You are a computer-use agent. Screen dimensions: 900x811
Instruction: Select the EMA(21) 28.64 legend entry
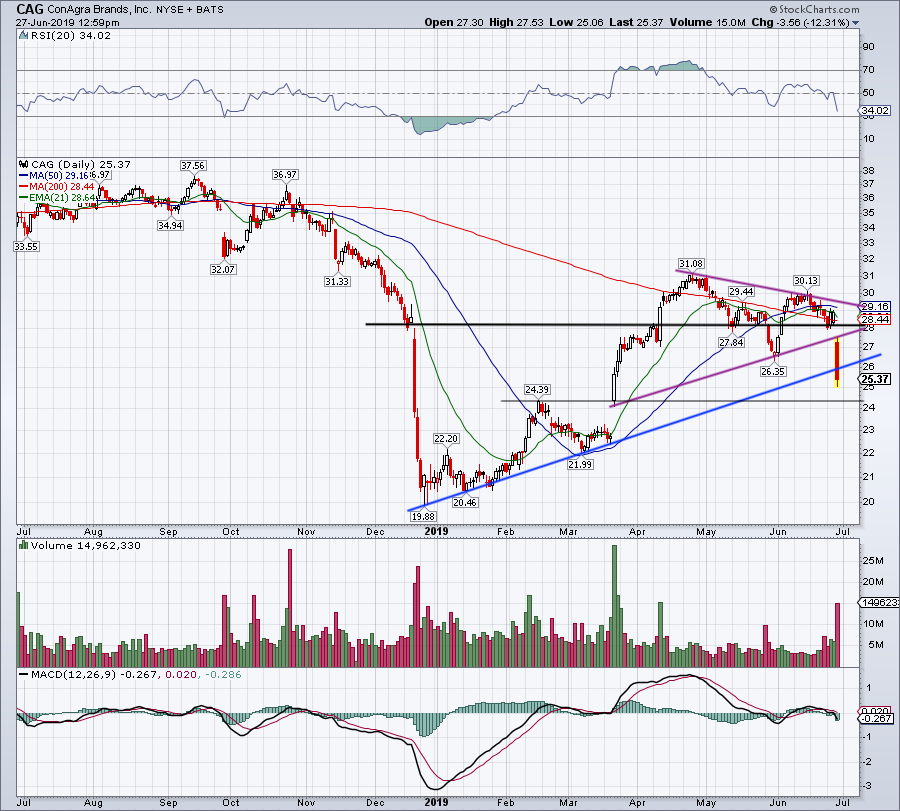(57, 197)
